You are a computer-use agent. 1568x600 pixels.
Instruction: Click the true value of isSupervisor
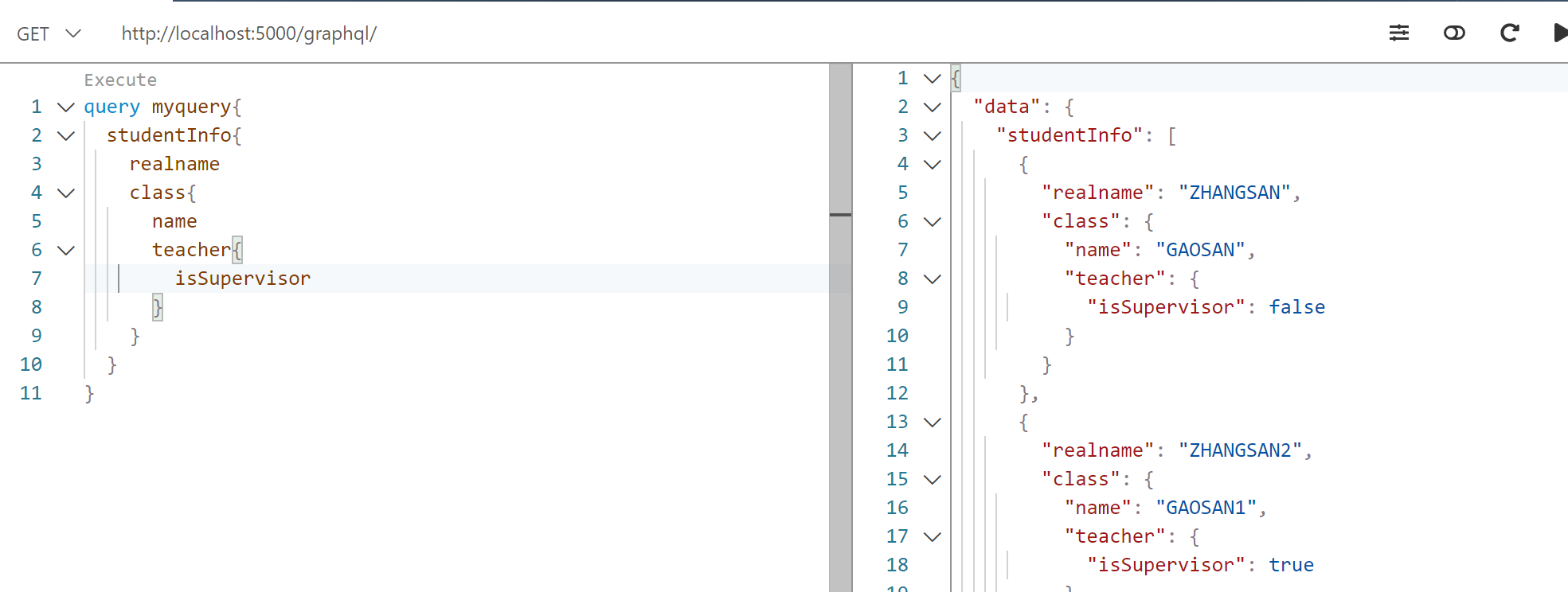pos(1292,565)
